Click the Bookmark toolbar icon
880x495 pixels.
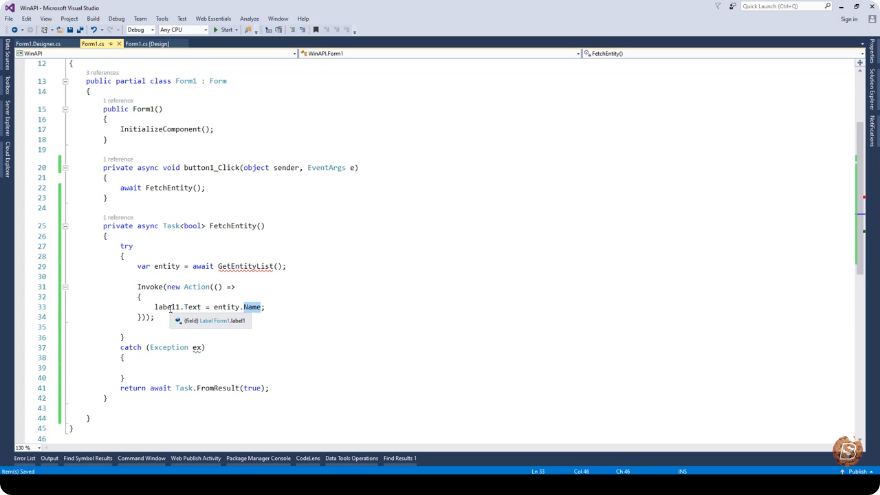[x=315, y=30]
